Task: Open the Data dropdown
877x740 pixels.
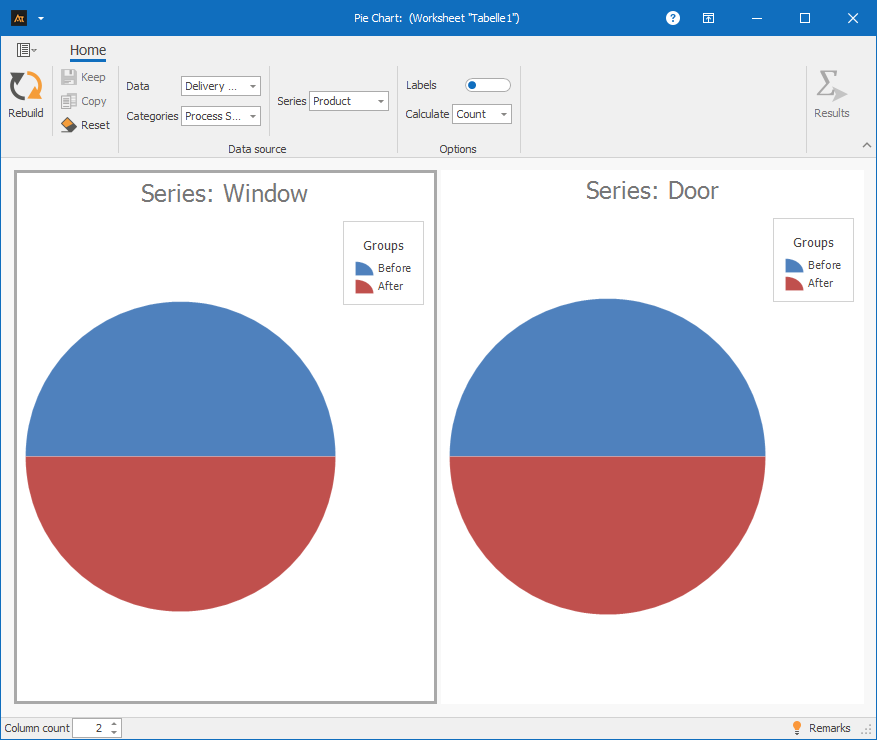Action: tap(253, 87)
